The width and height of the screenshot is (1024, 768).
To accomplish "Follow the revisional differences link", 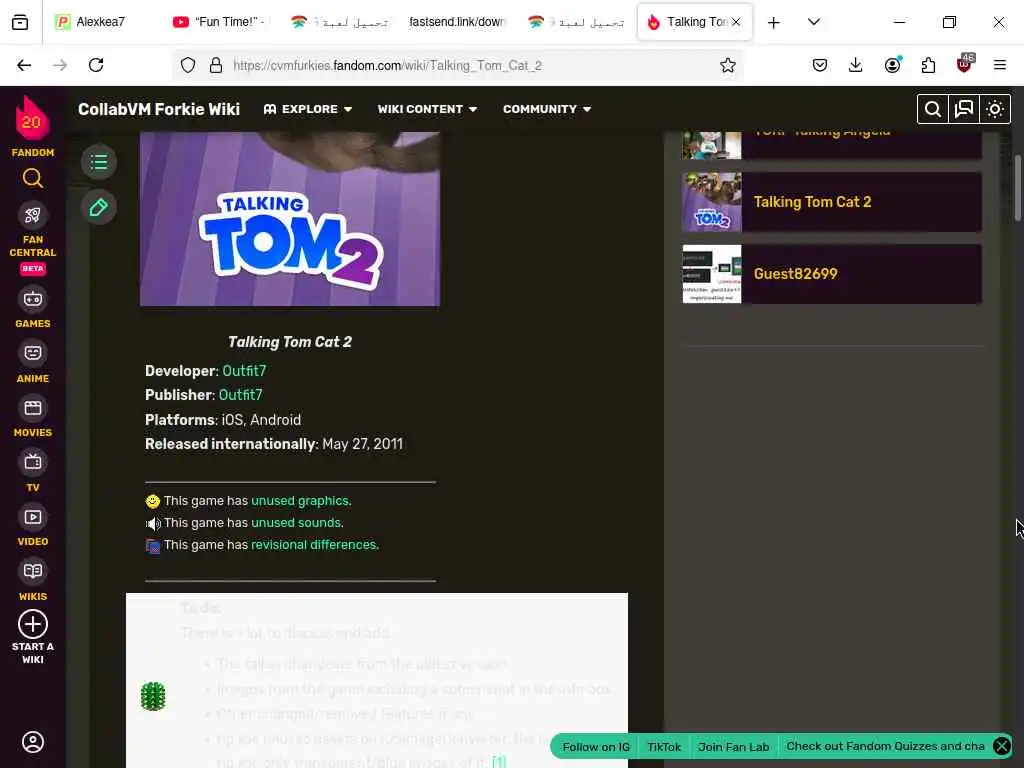I will [x=313, y=545].
